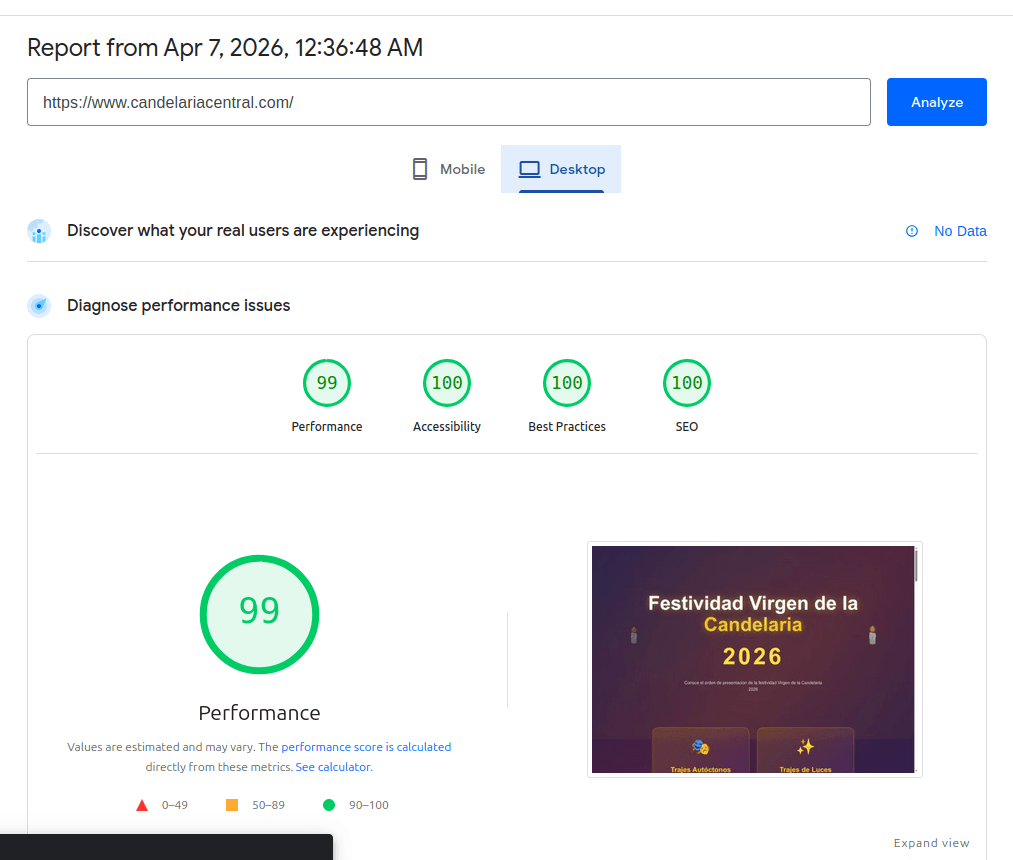
Task: Switch to the Mobile tab
Action: tap(447, 168)
